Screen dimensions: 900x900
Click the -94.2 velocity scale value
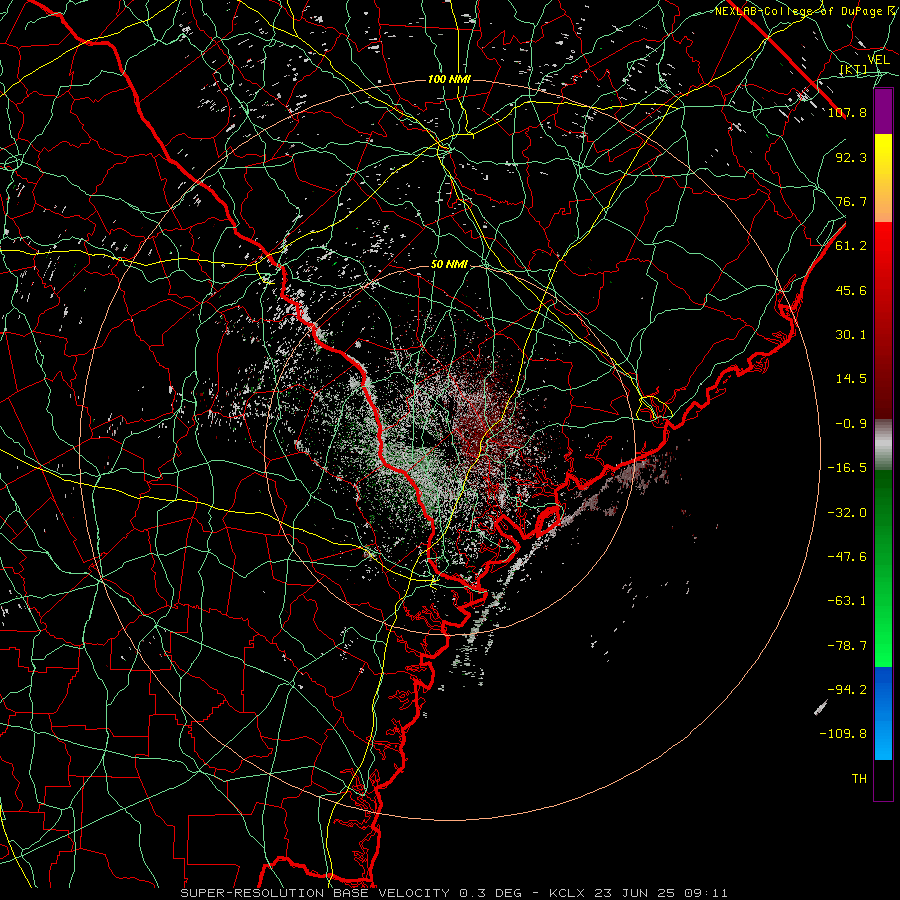847,690
